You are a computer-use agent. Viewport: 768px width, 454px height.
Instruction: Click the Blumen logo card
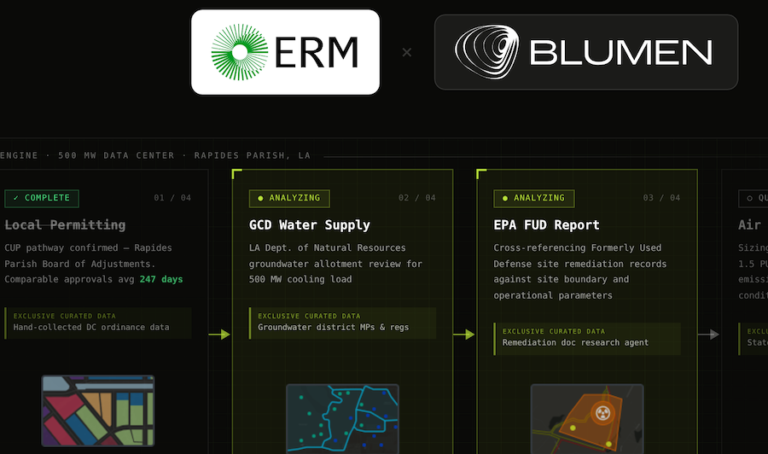[586, 52]
